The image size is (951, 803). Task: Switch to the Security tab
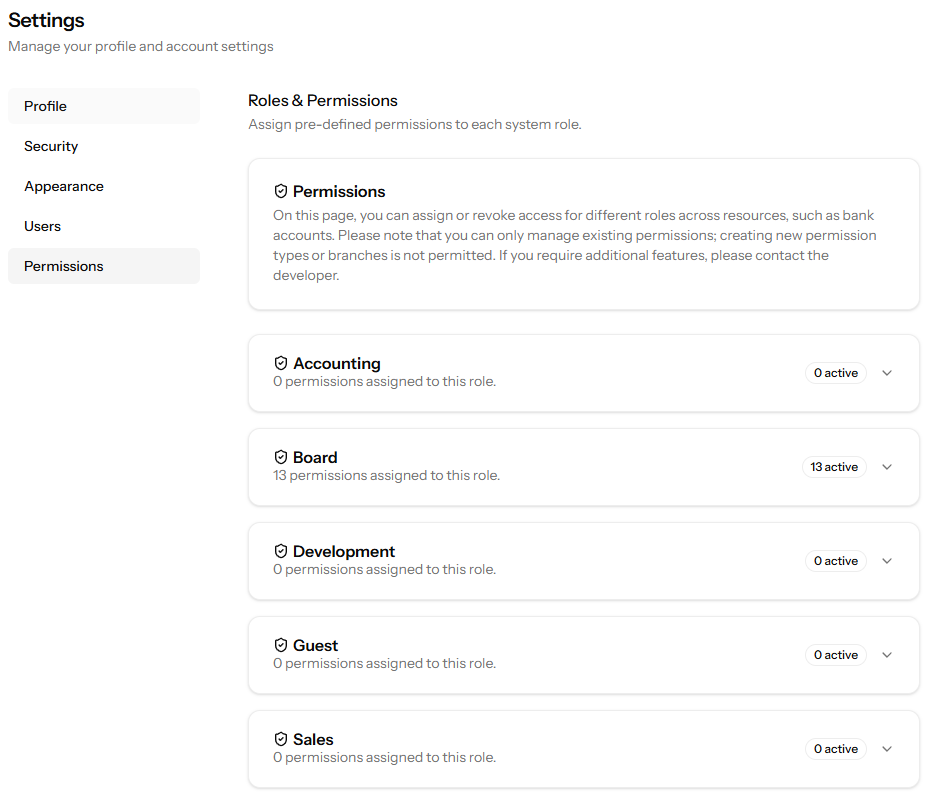pyautogui.click(x=104, y=146)
